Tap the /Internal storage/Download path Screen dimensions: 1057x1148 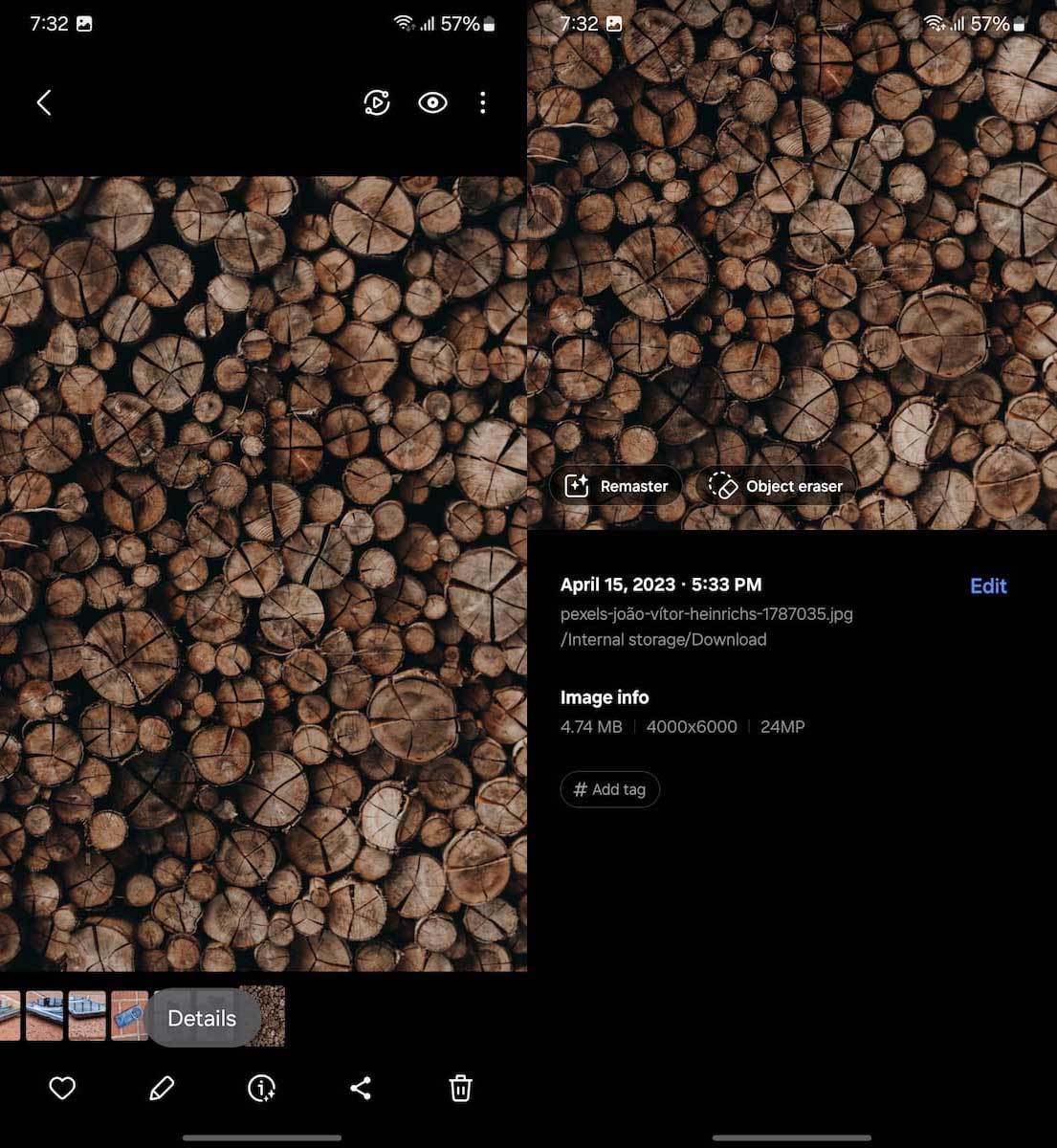coord(663,640)
